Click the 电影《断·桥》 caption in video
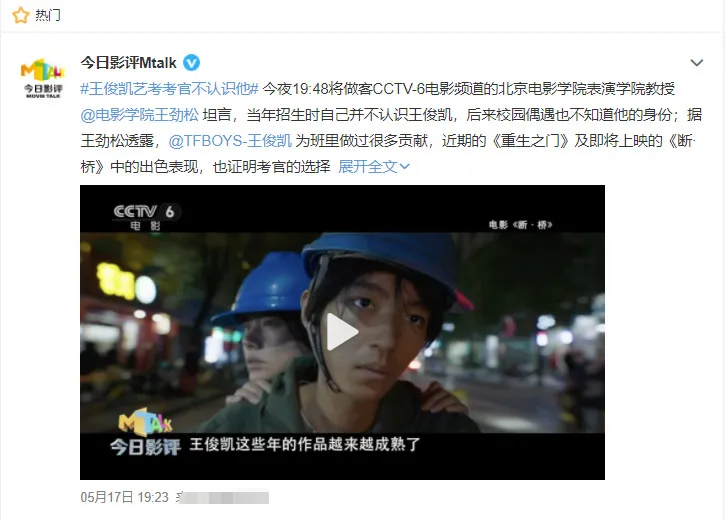 click(521, 225)
